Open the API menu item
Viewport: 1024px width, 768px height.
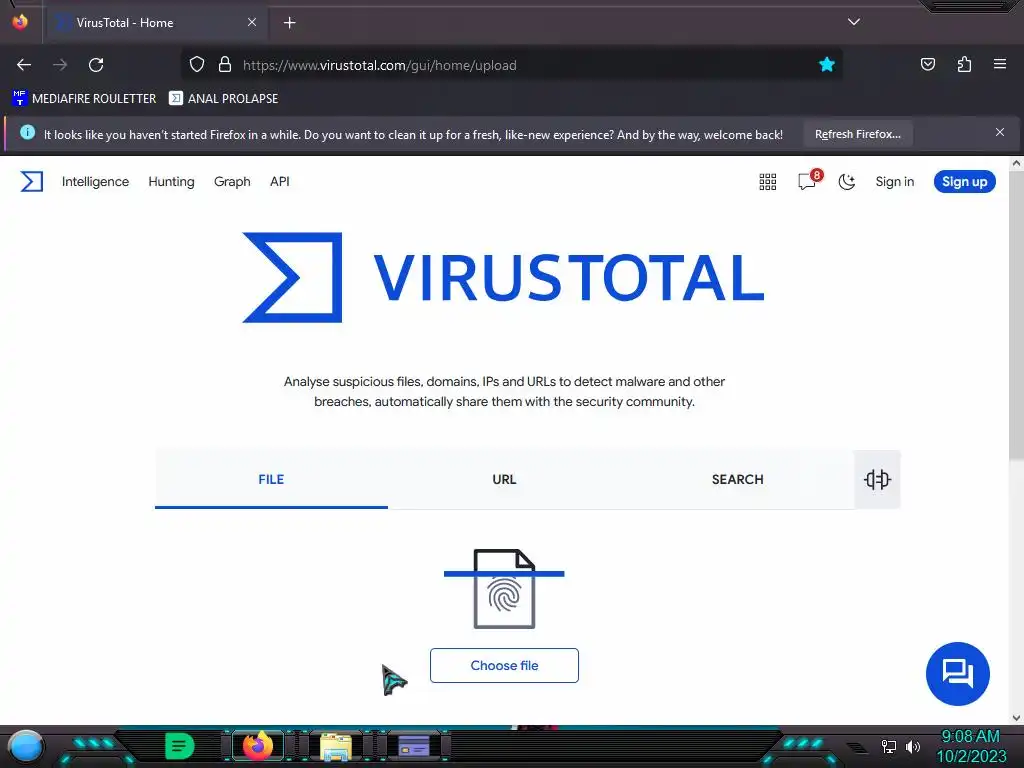[280, 182]
